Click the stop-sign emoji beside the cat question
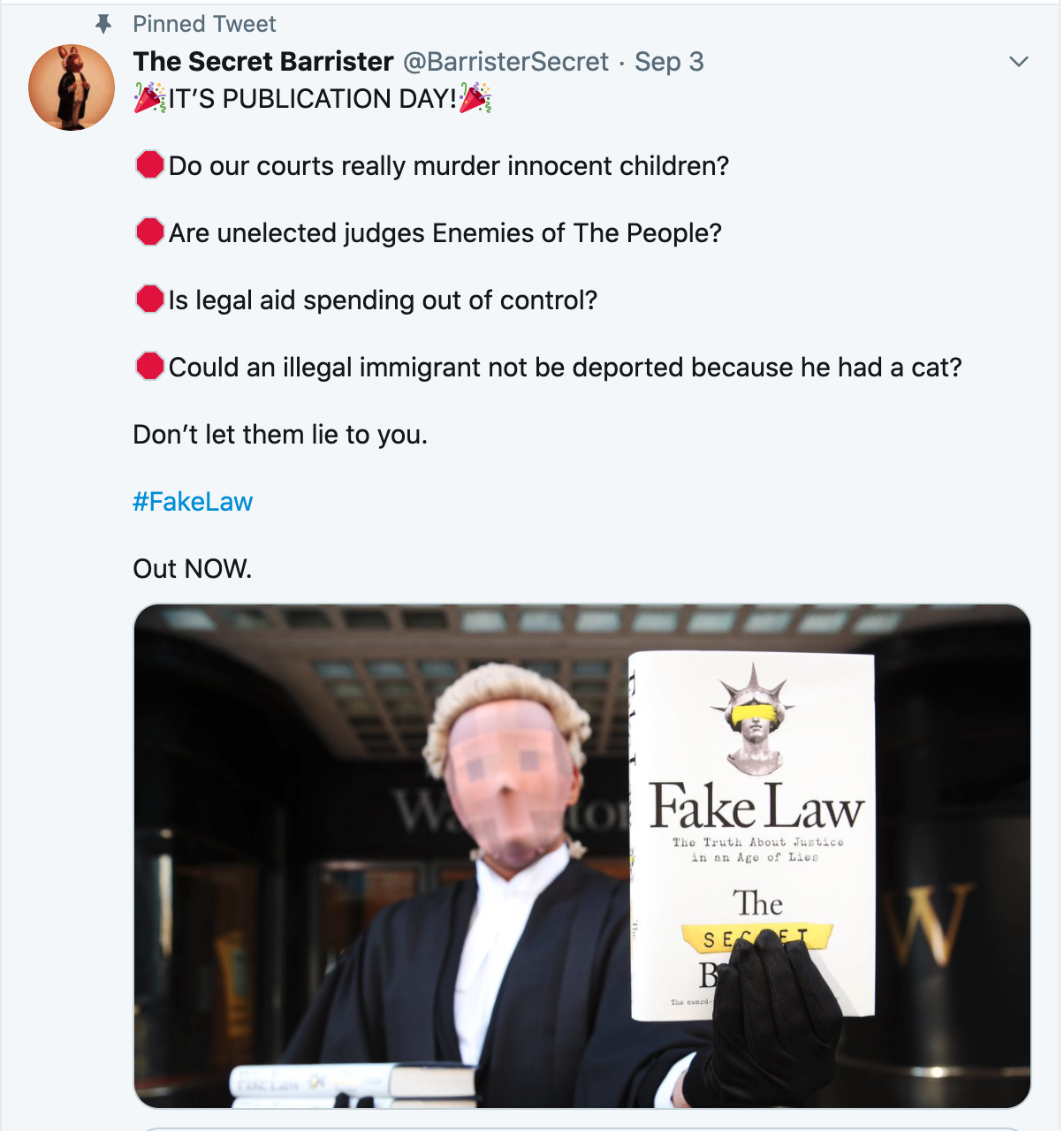 tap(148, 366)
